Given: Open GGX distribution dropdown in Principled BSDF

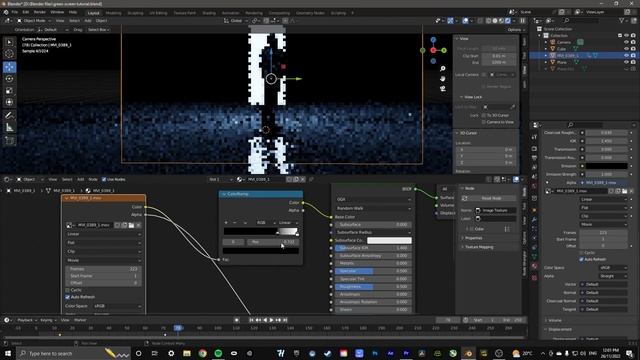Looking at the screenshot, I should pos(373,199).
